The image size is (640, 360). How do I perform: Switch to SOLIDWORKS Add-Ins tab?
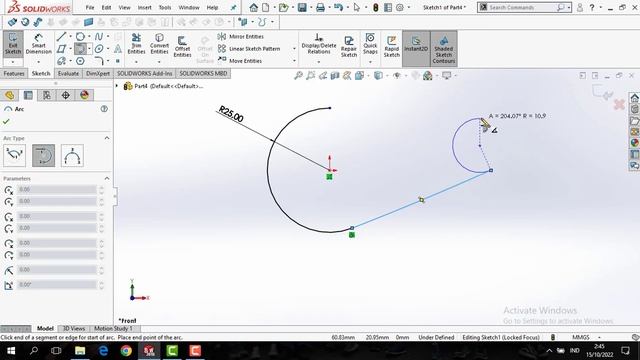click(x=144, y=73)
